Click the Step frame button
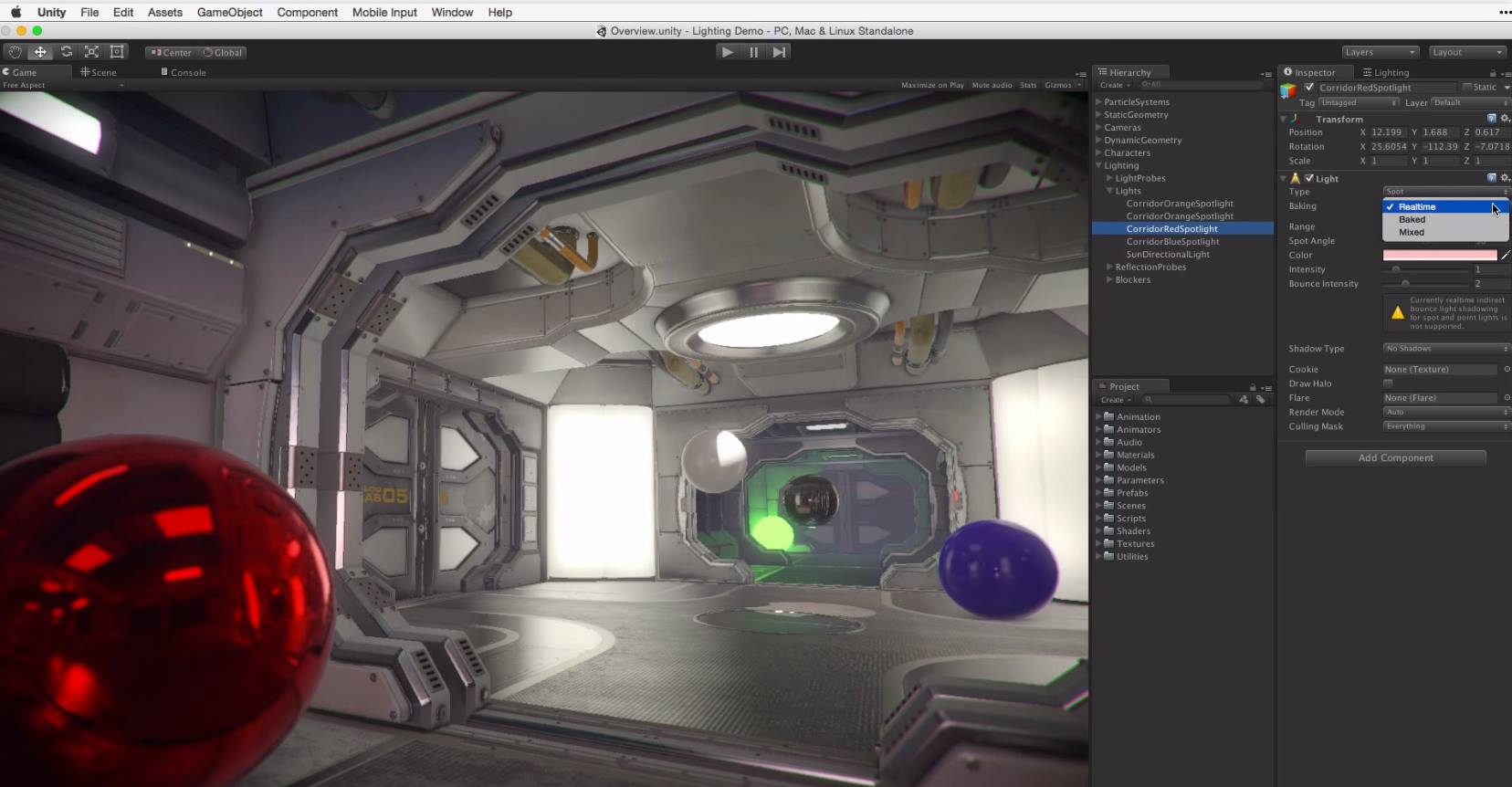This screenshot has height=787, width=1512. coord(779,52)
